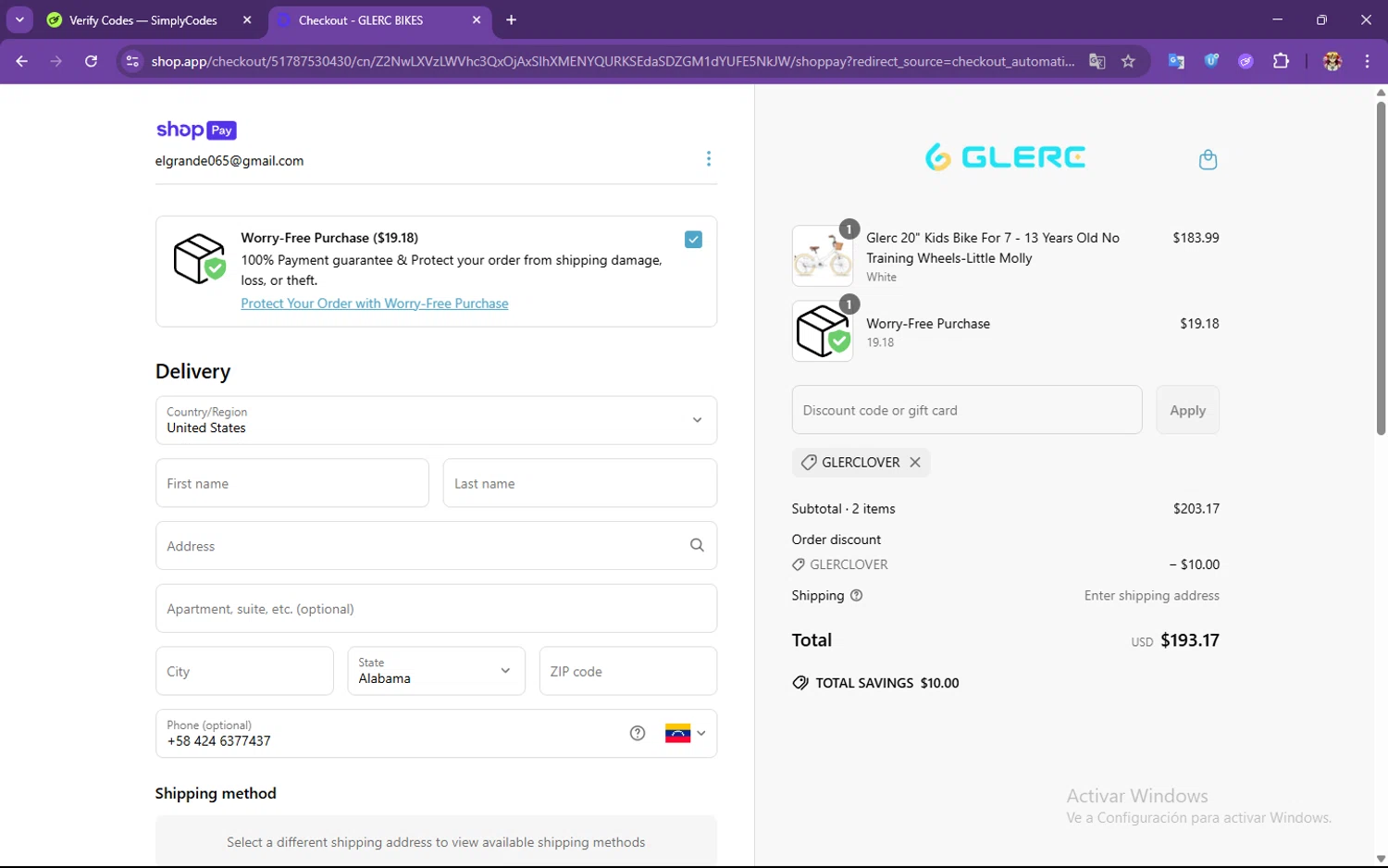Click the Apartment, suite, etc. field
Viewport: 1388px width, 868px height.
(436, 609)
